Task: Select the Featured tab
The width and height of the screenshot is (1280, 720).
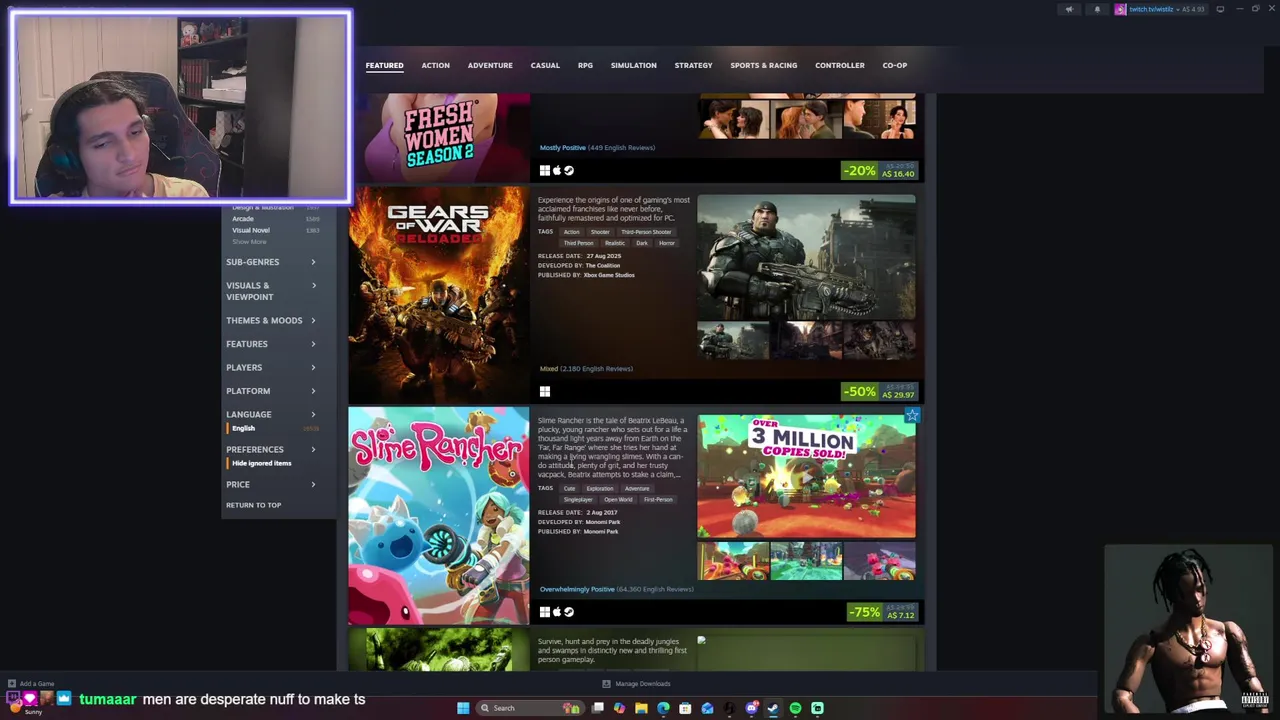Action: click(384, 65)
